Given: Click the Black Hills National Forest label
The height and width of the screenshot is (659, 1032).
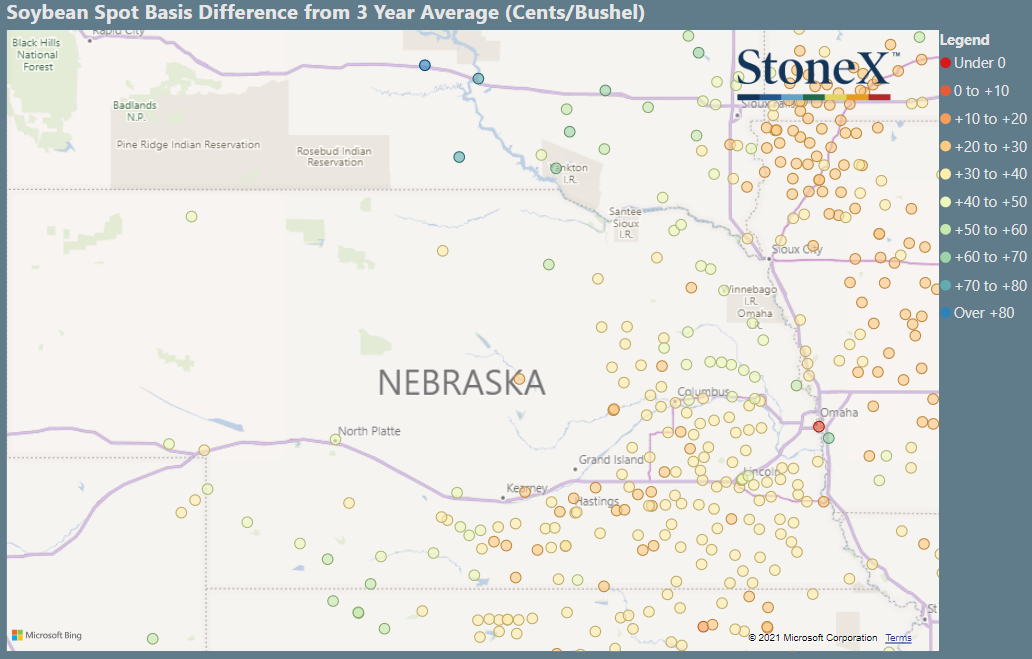Looking at the screenshot, I should coord(37,55).
